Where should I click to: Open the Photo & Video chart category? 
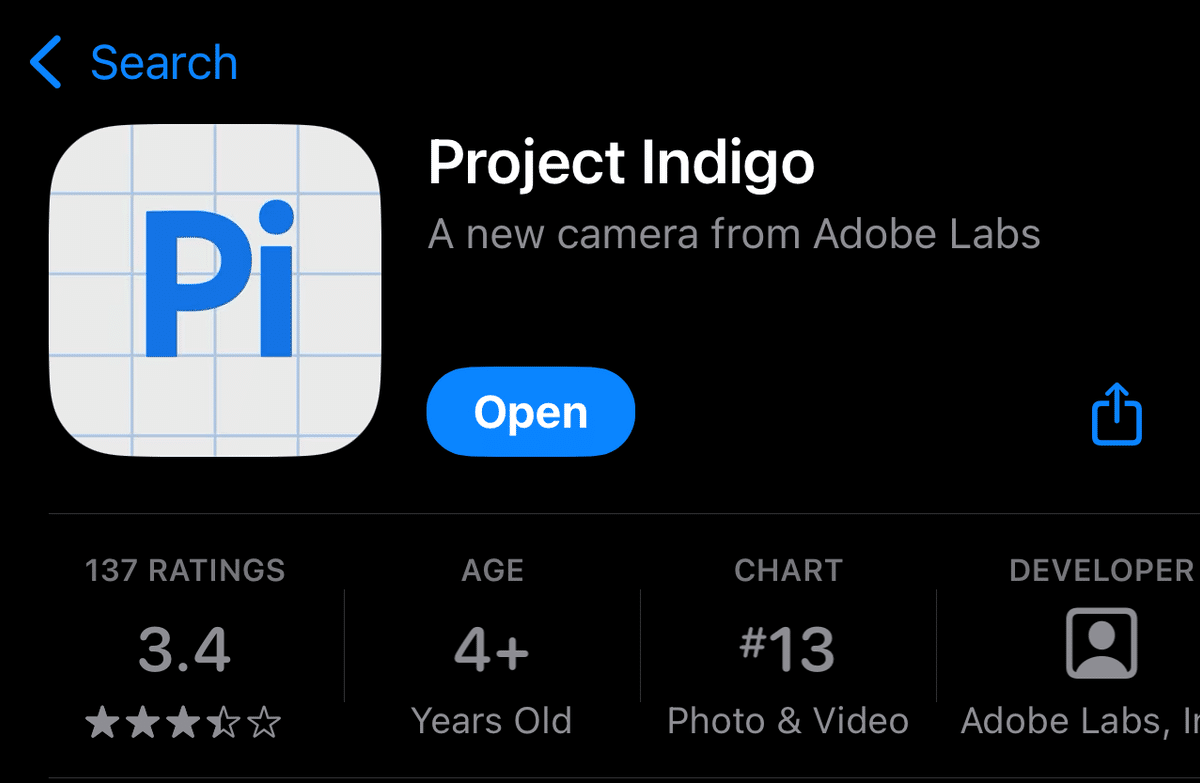tap(788, 720)
